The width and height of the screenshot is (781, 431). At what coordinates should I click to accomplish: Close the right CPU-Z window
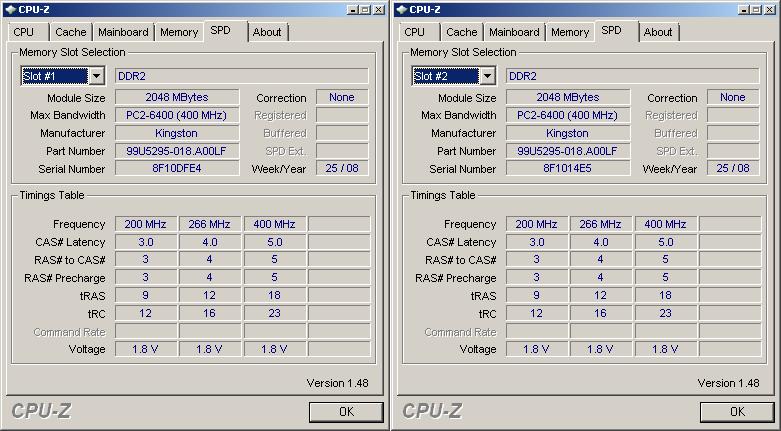[x=770, y=9]
